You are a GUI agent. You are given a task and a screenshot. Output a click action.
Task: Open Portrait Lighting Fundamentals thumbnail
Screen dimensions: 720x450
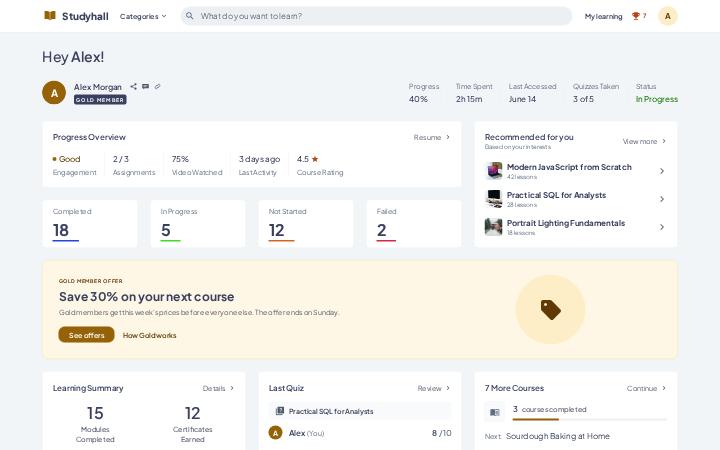click(x=494, y=227)
